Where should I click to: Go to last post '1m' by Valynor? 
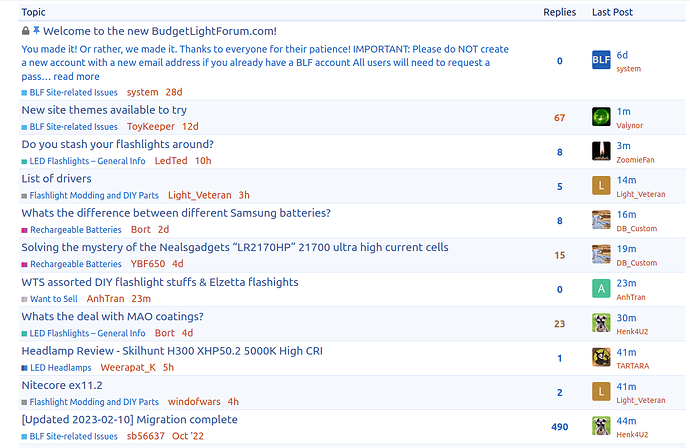[623, 111]
